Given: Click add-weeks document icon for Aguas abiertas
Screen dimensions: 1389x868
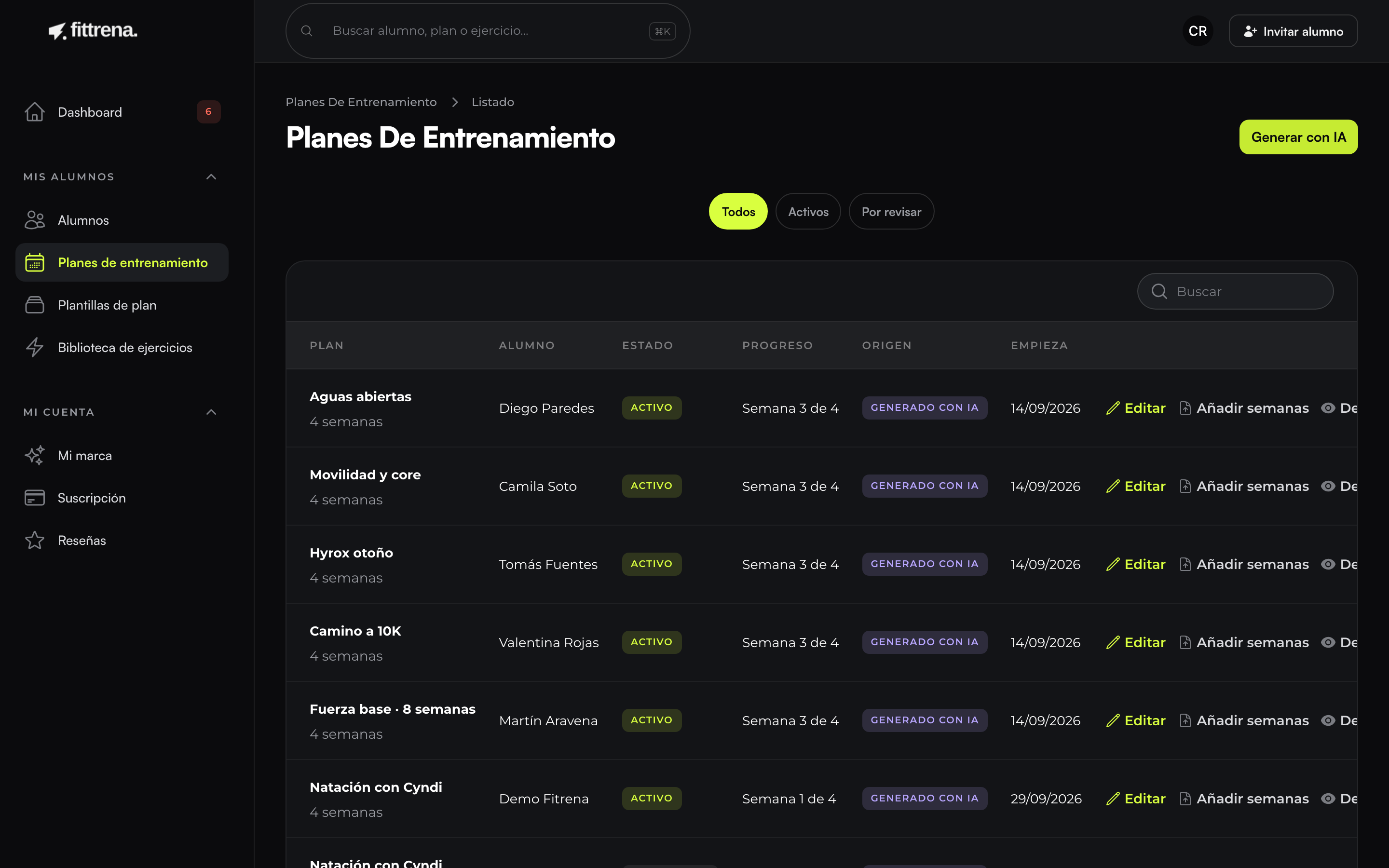Looking at the screenshot, I should (x=1185, y=408).
